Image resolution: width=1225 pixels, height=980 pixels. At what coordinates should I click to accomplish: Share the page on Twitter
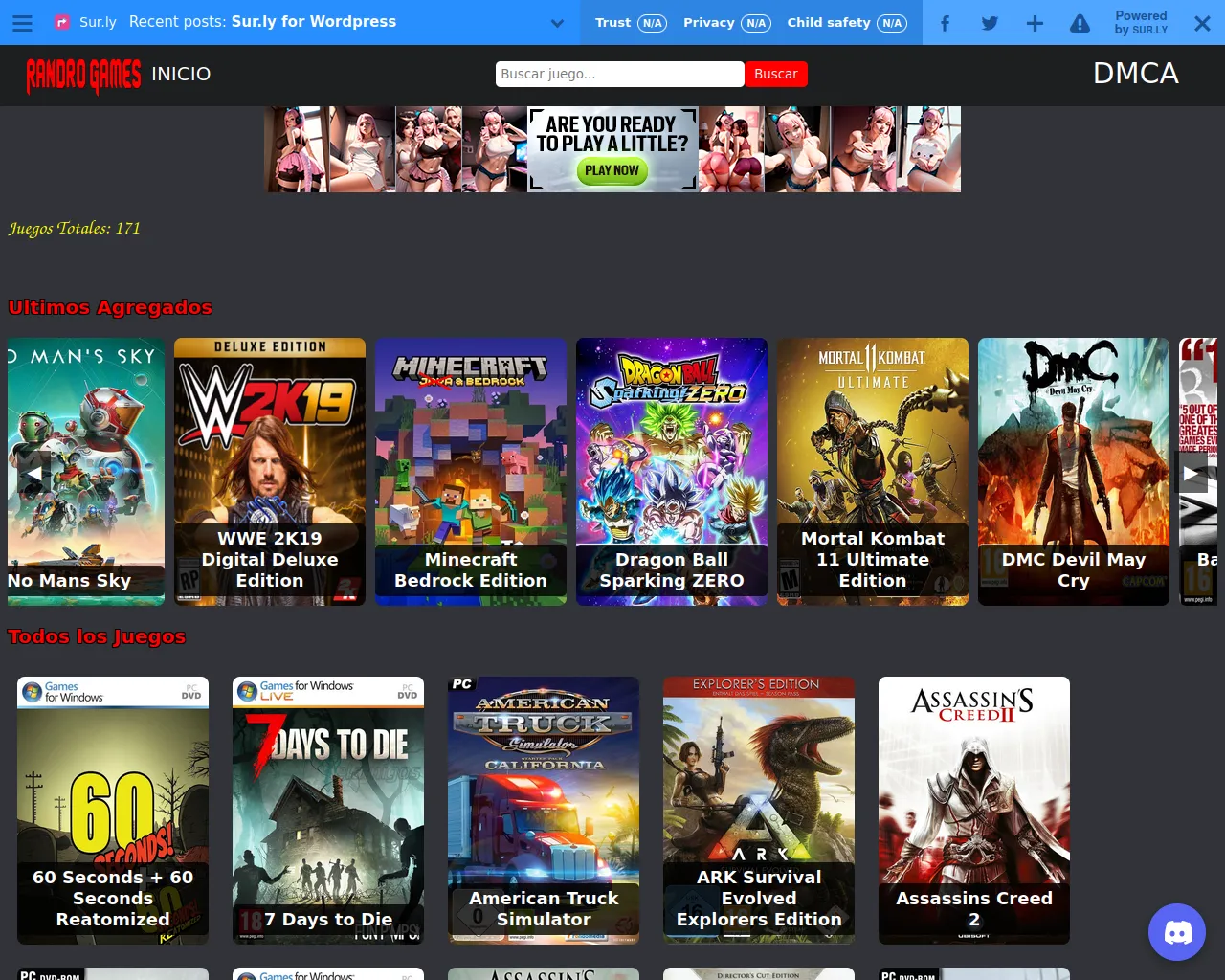990,23
